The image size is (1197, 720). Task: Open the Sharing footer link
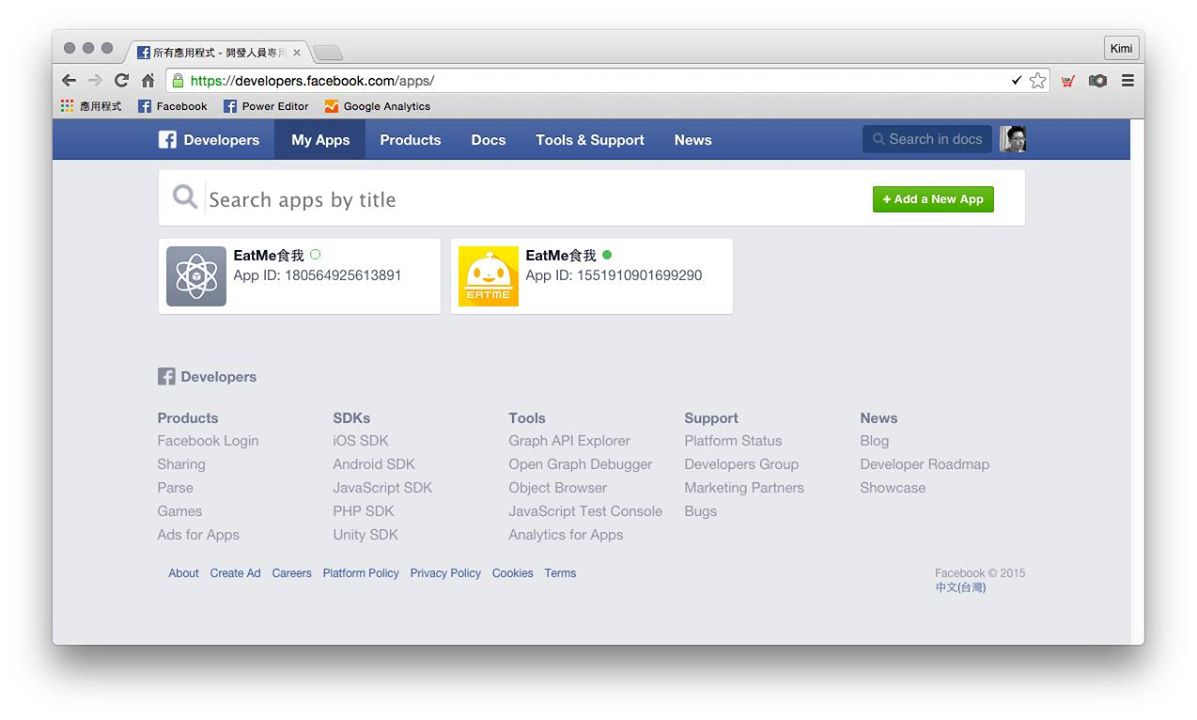pos(181,464)
